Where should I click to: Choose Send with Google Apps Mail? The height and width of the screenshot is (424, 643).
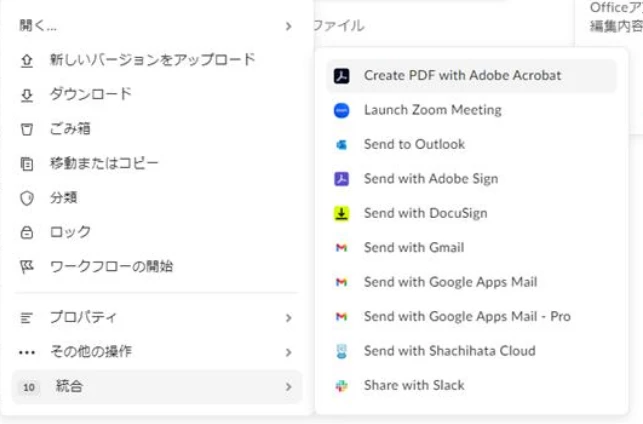[472, 283]
